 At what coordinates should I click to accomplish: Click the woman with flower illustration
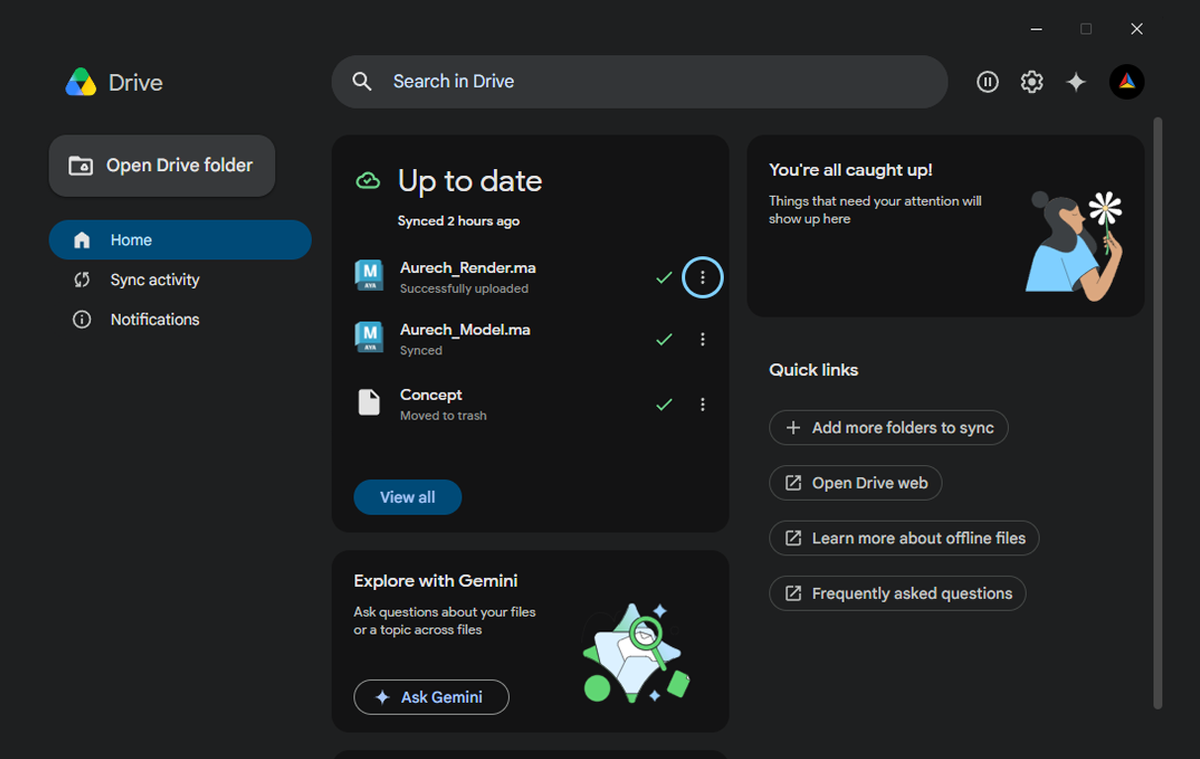1073,246
